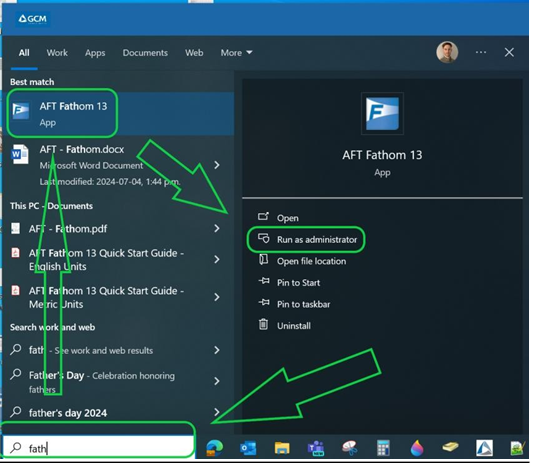Click the user profile picture
This screenshot has width=534, height=466.
(x=448, y=52)
